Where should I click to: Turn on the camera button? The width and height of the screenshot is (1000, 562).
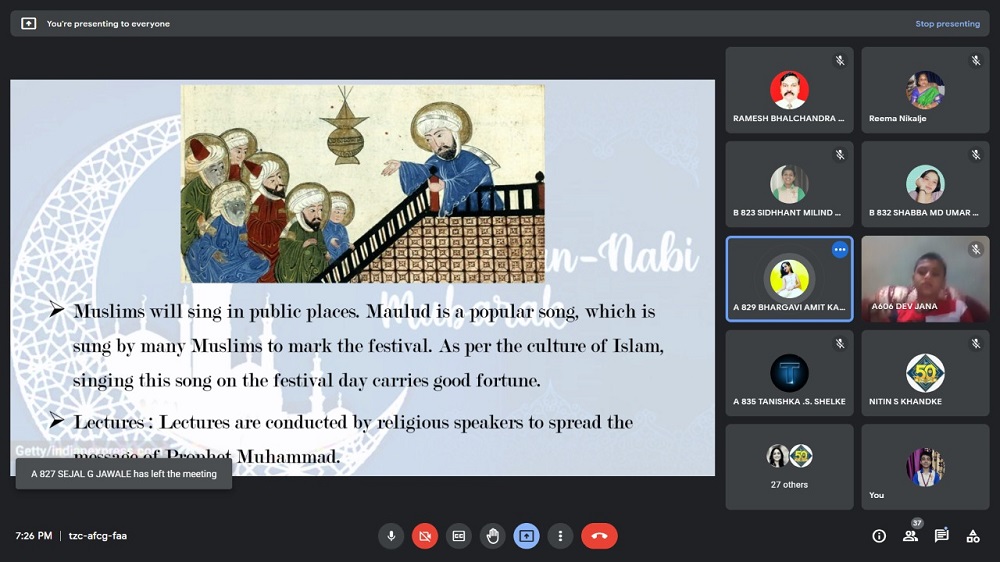point(425,536)
